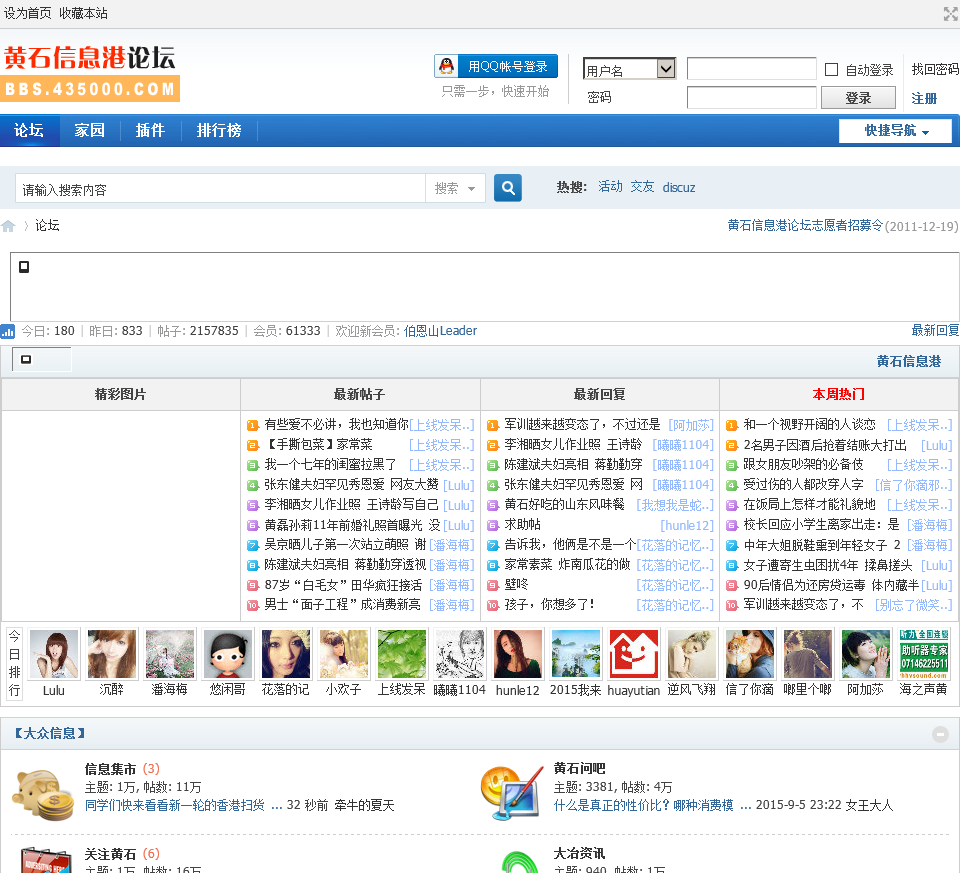The image size is (960, 873).
Task: Open 潘海梅's avatar thumbnail
Action: point(170,654)
